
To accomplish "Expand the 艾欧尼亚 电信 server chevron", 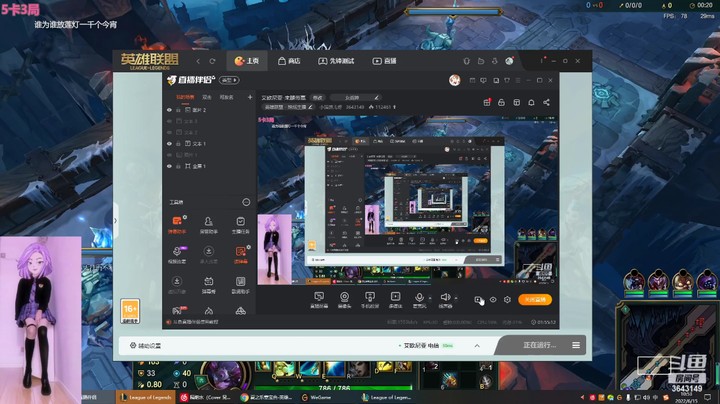I will click(x=477, y=346).
